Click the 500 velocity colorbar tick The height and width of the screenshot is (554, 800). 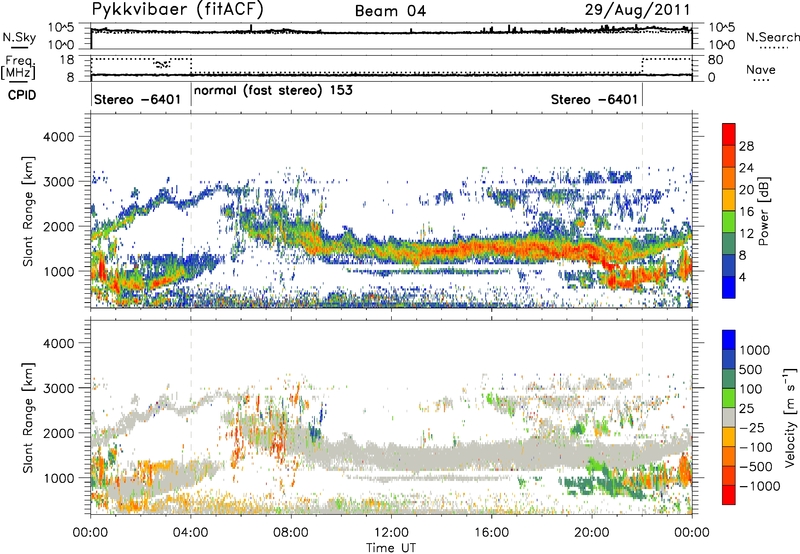751,370
